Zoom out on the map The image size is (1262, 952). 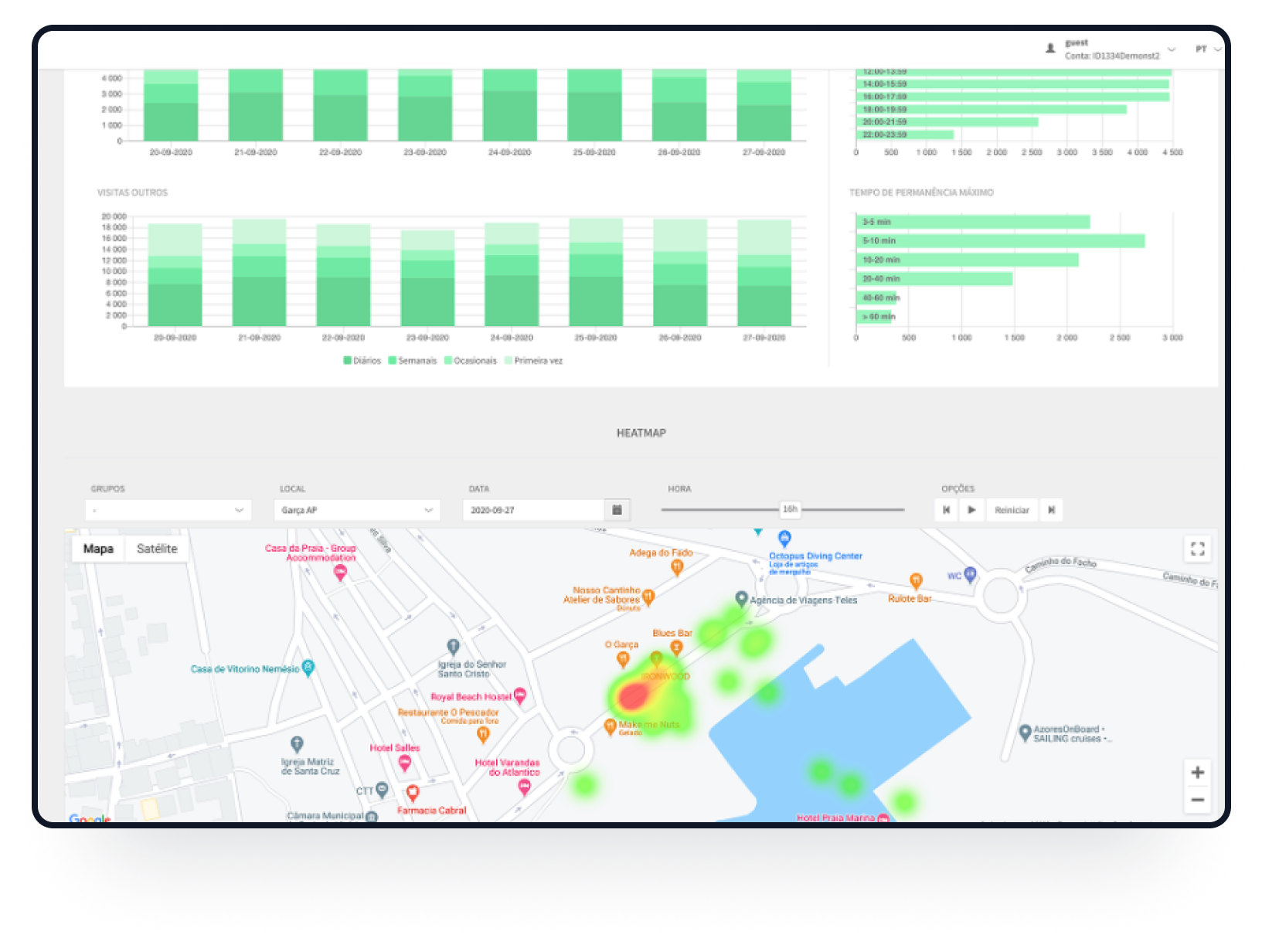click(x=1197, y=800)
